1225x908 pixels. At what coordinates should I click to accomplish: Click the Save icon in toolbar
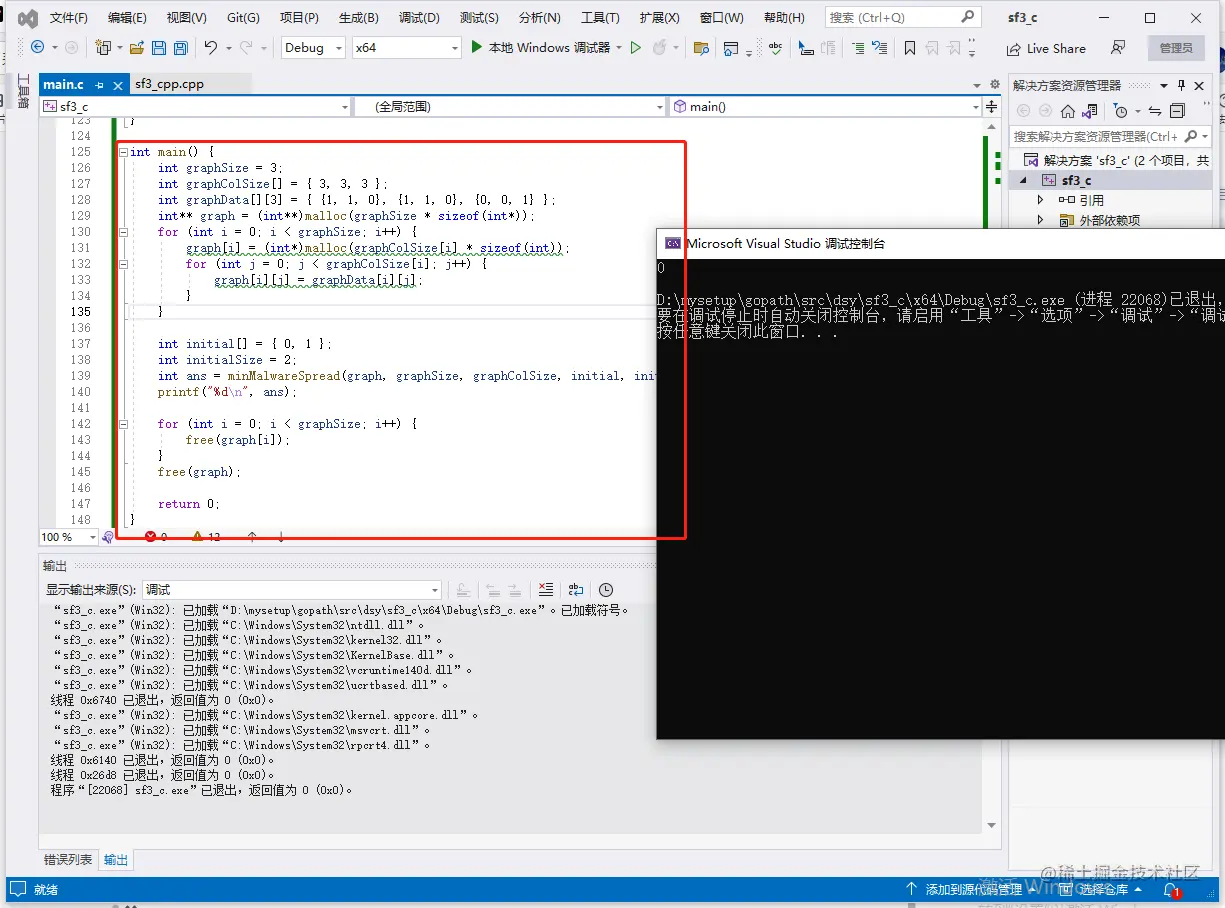160,48
